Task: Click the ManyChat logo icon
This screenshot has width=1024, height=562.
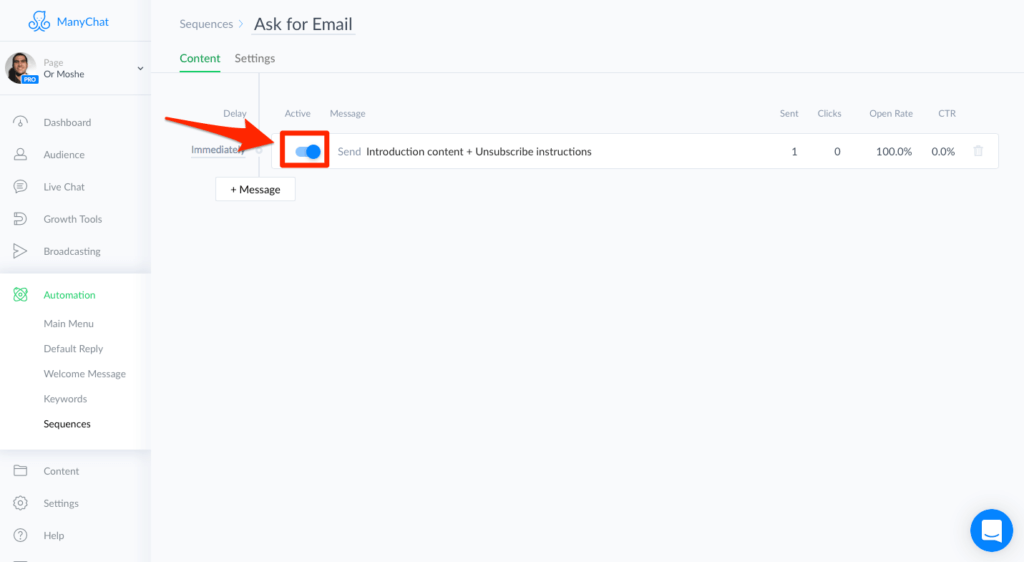Action: coord(39,22)
